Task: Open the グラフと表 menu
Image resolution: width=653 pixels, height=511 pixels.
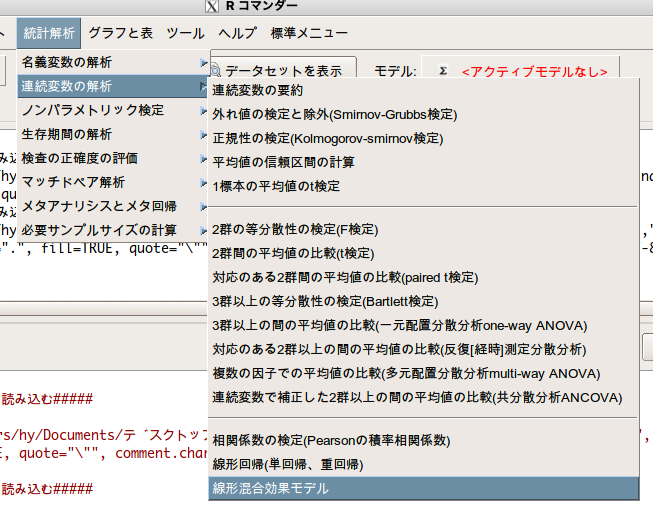Action: [x=120, y=33]
